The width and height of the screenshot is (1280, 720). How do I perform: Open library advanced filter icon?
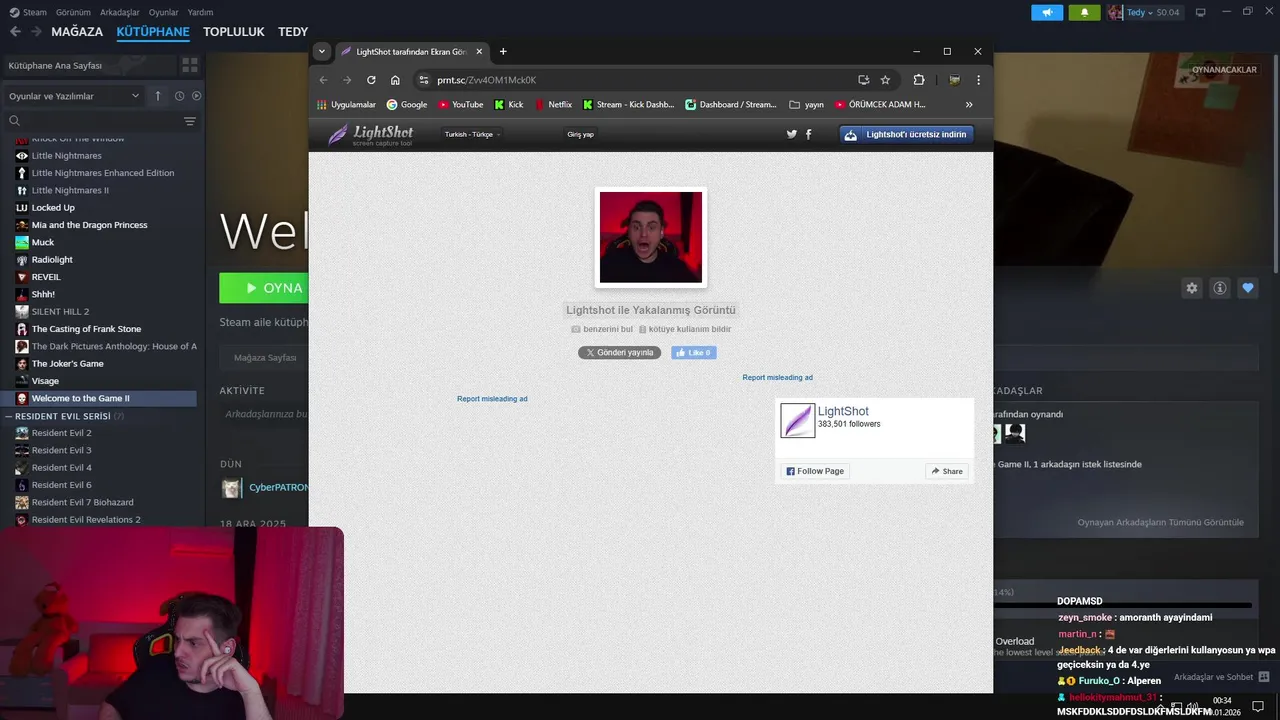190,121
